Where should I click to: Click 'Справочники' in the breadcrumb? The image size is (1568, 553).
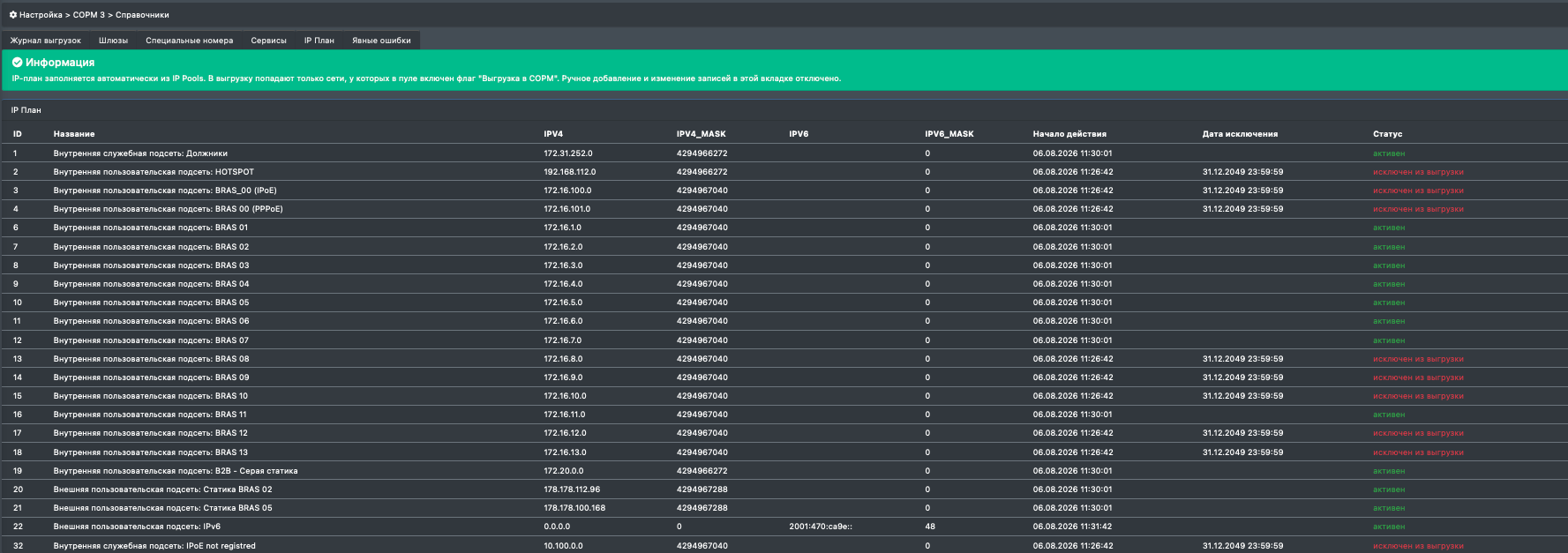(142, 15)
